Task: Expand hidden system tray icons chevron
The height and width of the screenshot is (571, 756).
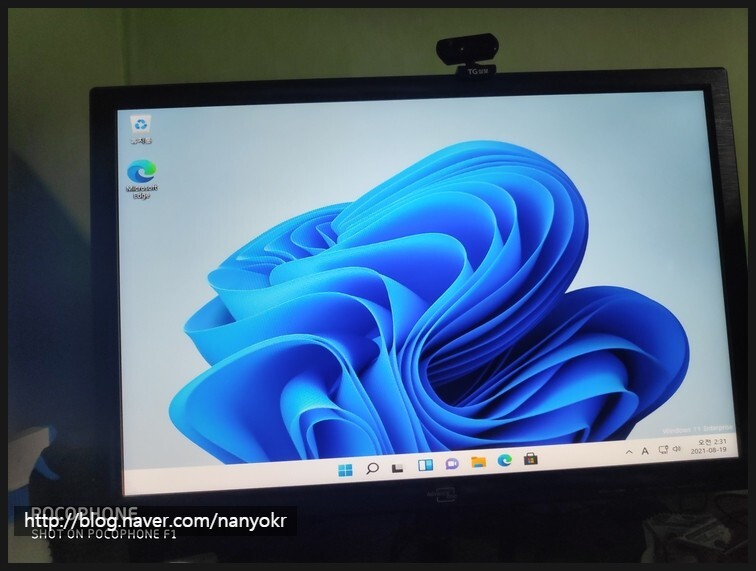Action: 629,452
